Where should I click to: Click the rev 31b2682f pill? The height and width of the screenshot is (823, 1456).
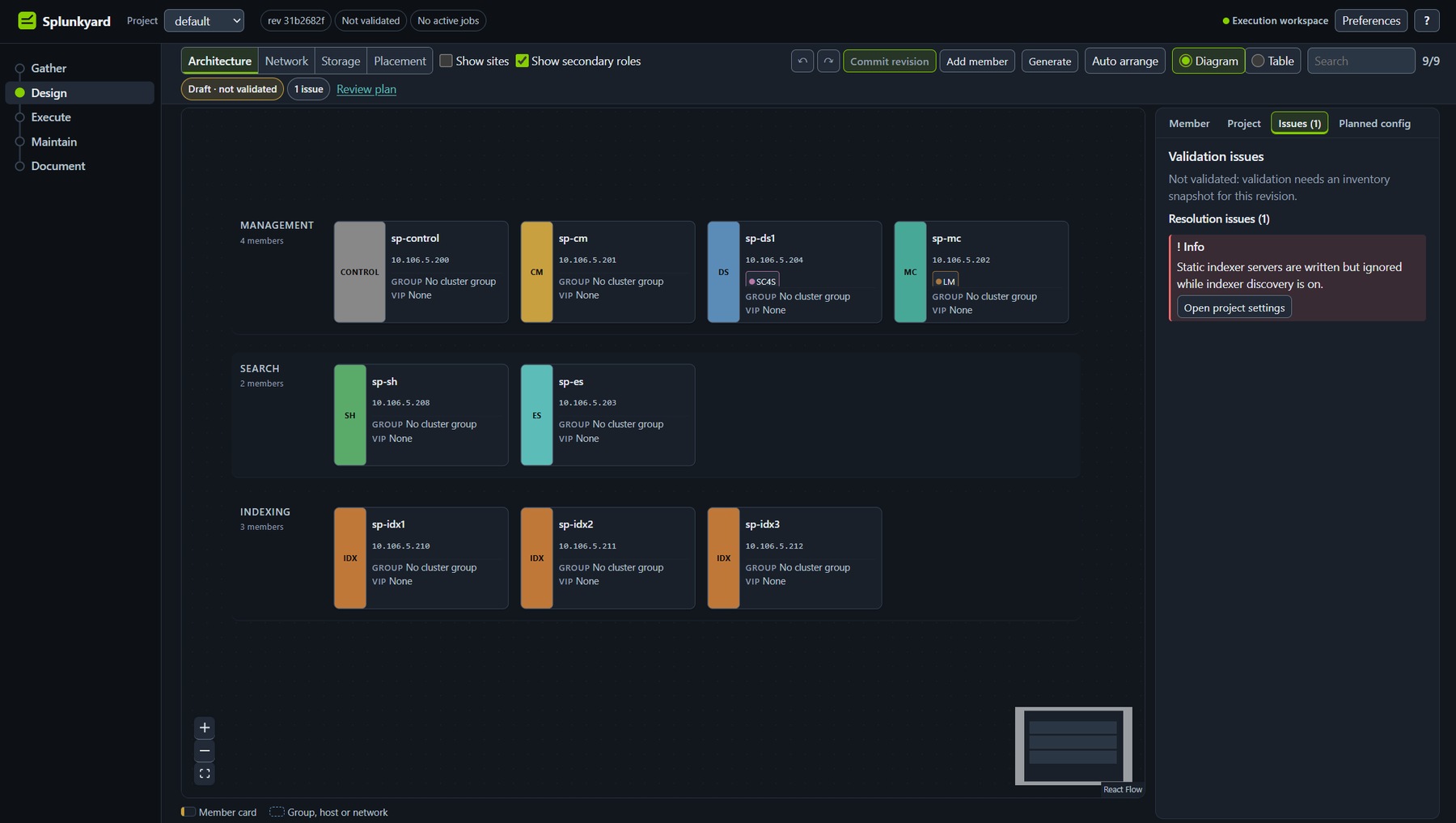(x=296, y=20)
